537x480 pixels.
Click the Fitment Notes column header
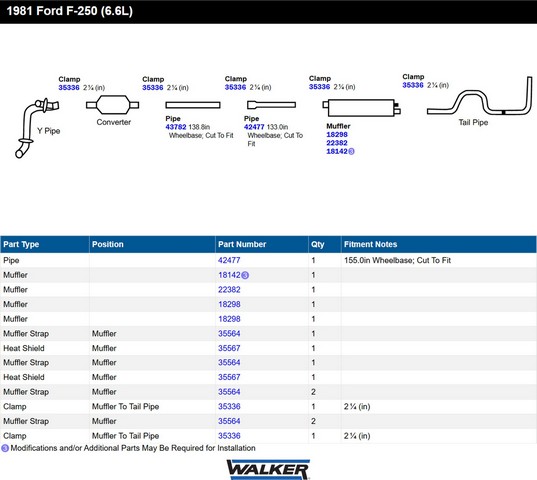coord(439,244)
